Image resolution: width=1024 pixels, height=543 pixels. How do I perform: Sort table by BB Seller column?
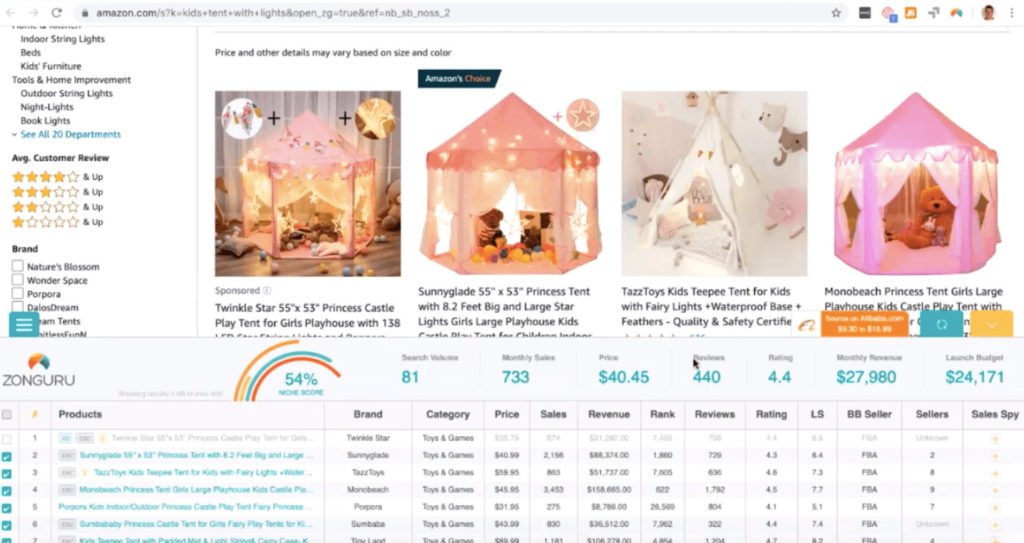[x=869, y=414]
